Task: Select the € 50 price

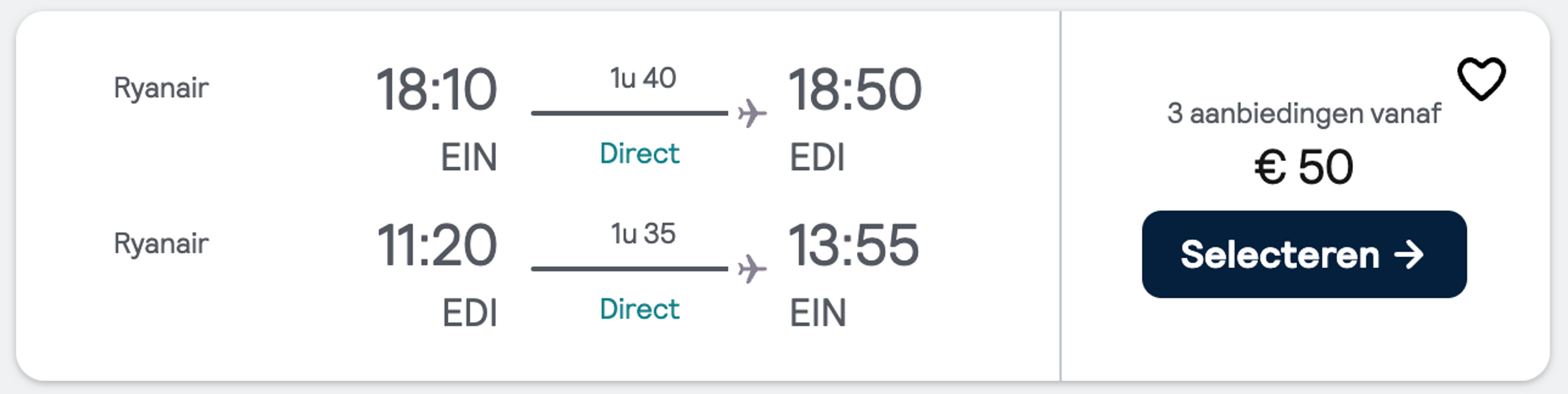Action: (1304, 166)
